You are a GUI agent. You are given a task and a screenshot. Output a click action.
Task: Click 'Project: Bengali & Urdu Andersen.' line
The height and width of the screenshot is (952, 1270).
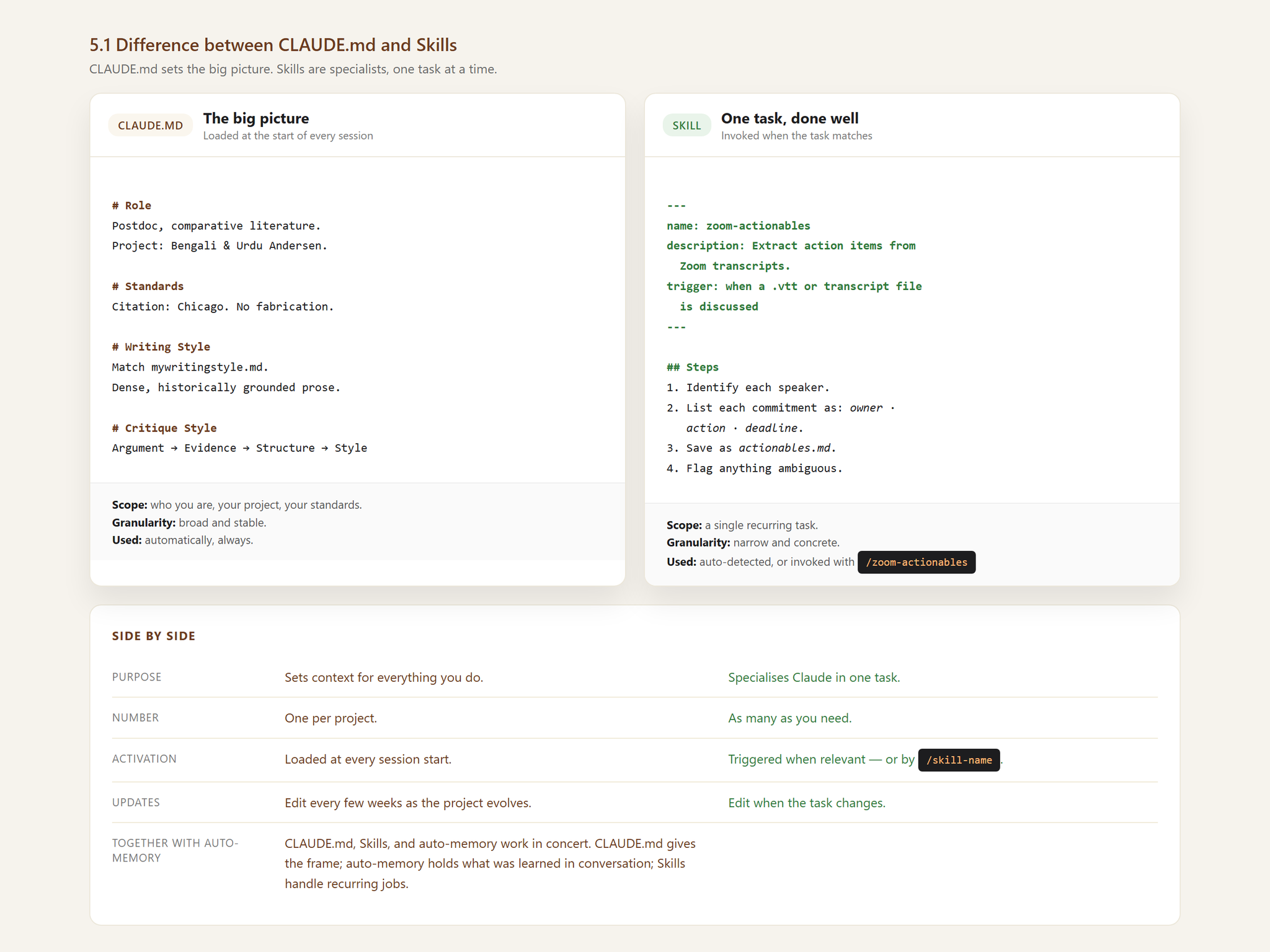tap(220, 245)
